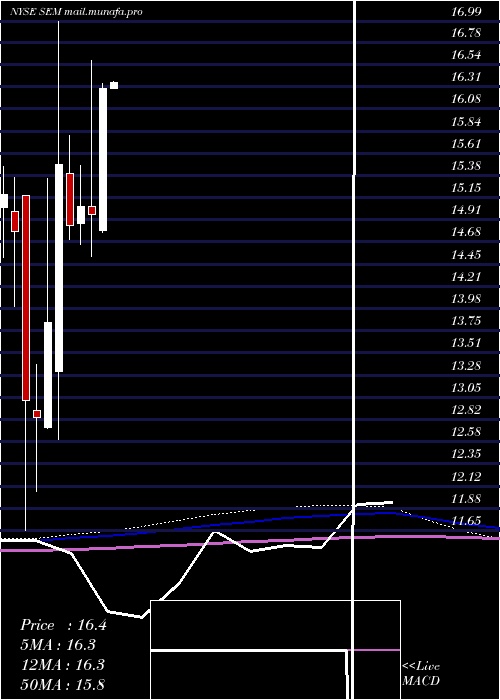Select the 14.45 price axis label
This screenshot has height=700, width=500.
(x=466, y=255)
